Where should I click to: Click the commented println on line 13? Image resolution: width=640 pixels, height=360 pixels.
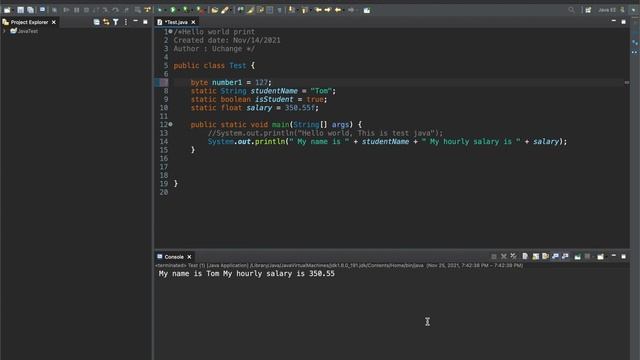pyautogui.click(x=325, y=133)
